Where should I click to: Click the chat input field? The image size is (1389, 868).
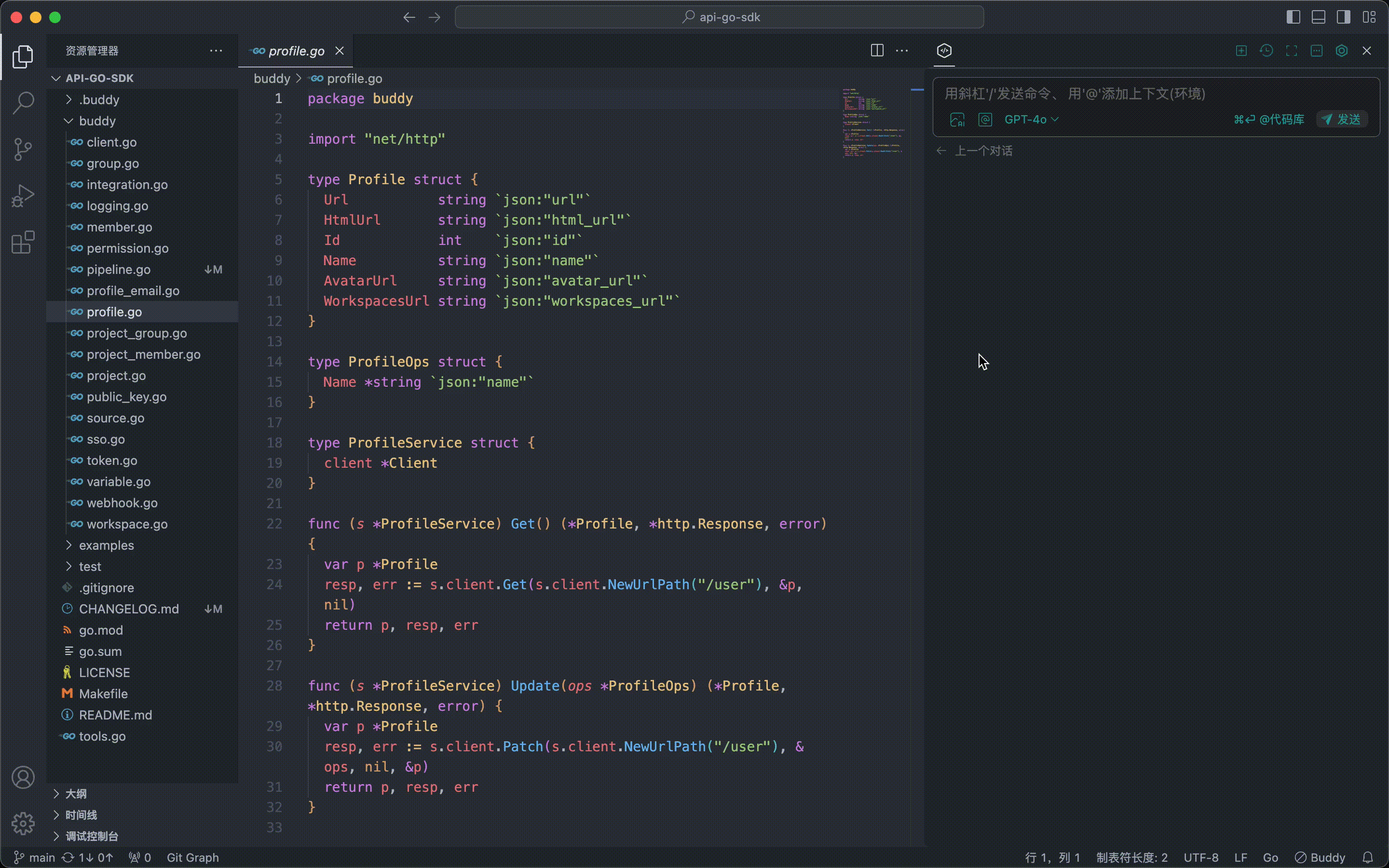point(1156,94)
